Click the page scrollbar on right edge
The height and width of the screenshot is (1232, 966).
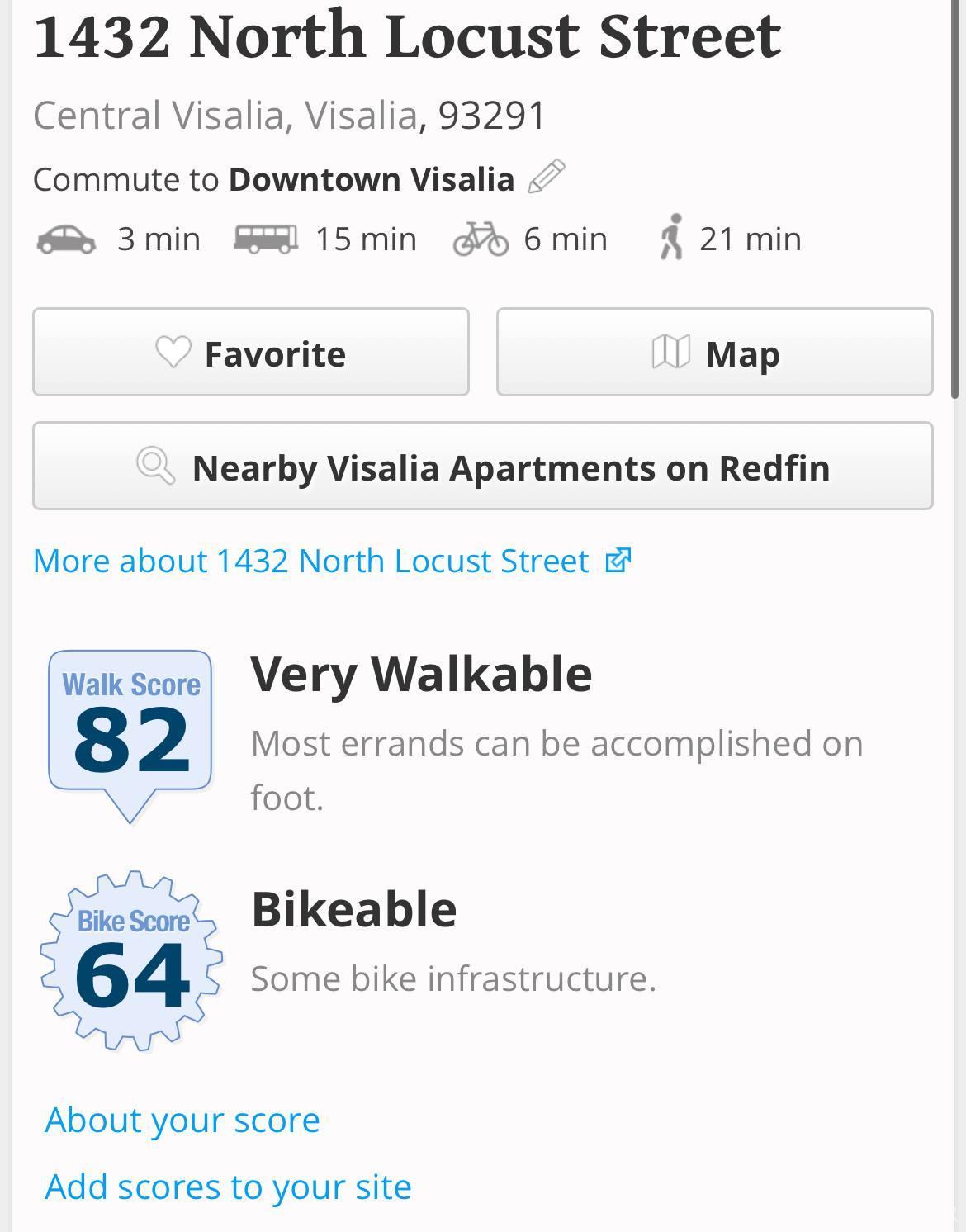pos(957,198)
